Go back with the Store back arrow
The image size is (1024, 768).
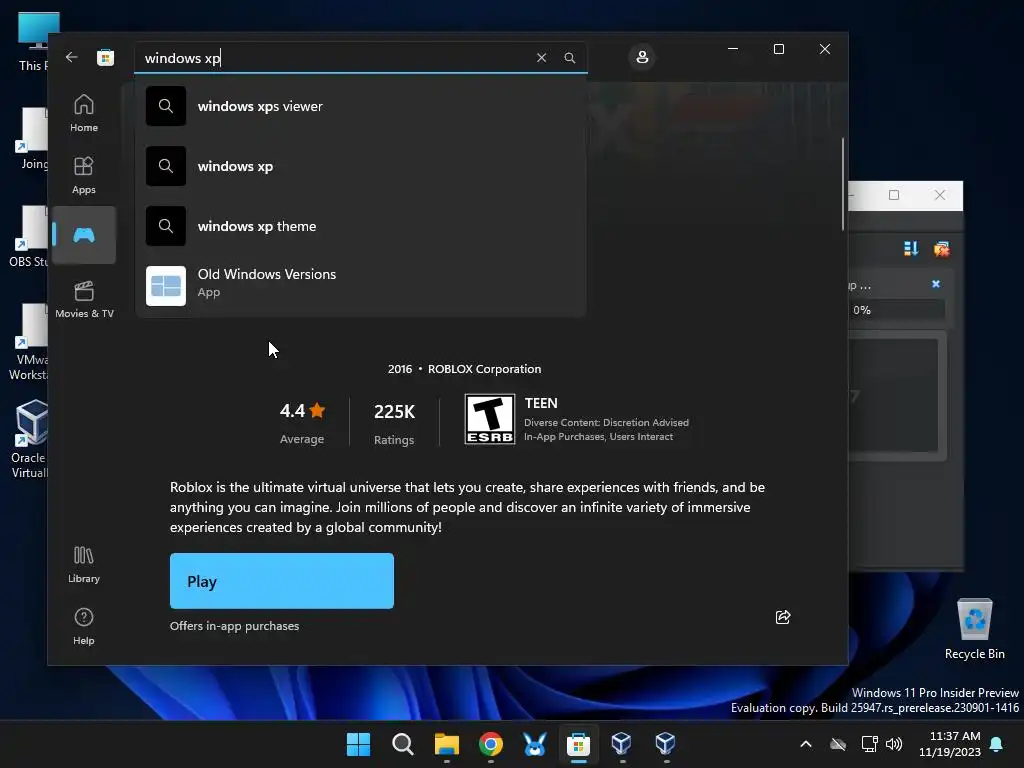click(x=72, y=57)
